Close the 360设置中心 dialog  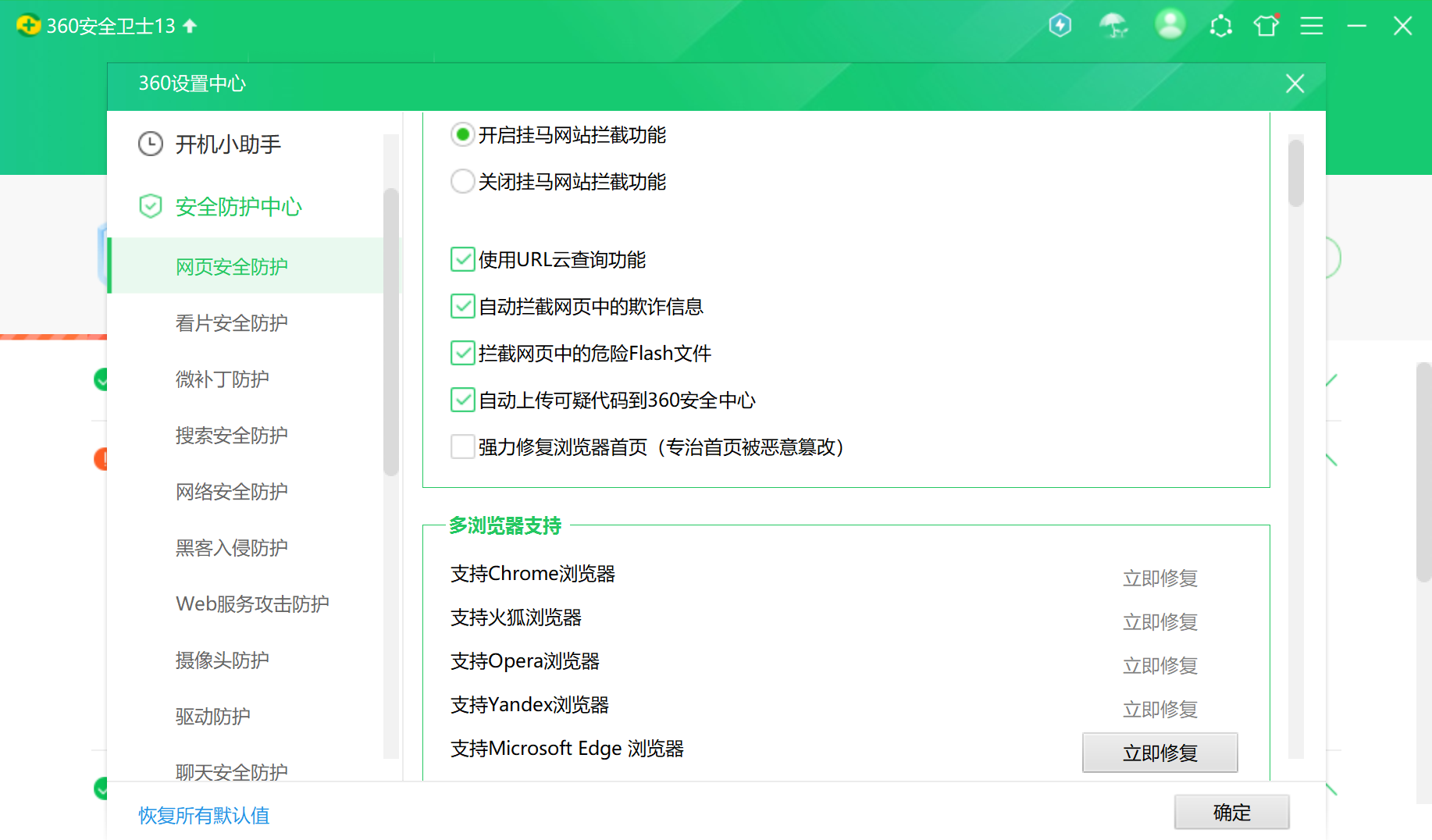(x=1295, y=84)
